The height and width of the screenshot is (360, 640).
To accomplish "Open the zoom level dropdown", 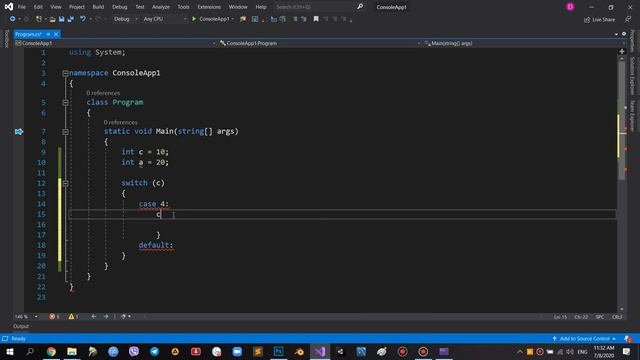I will (26, 317).
